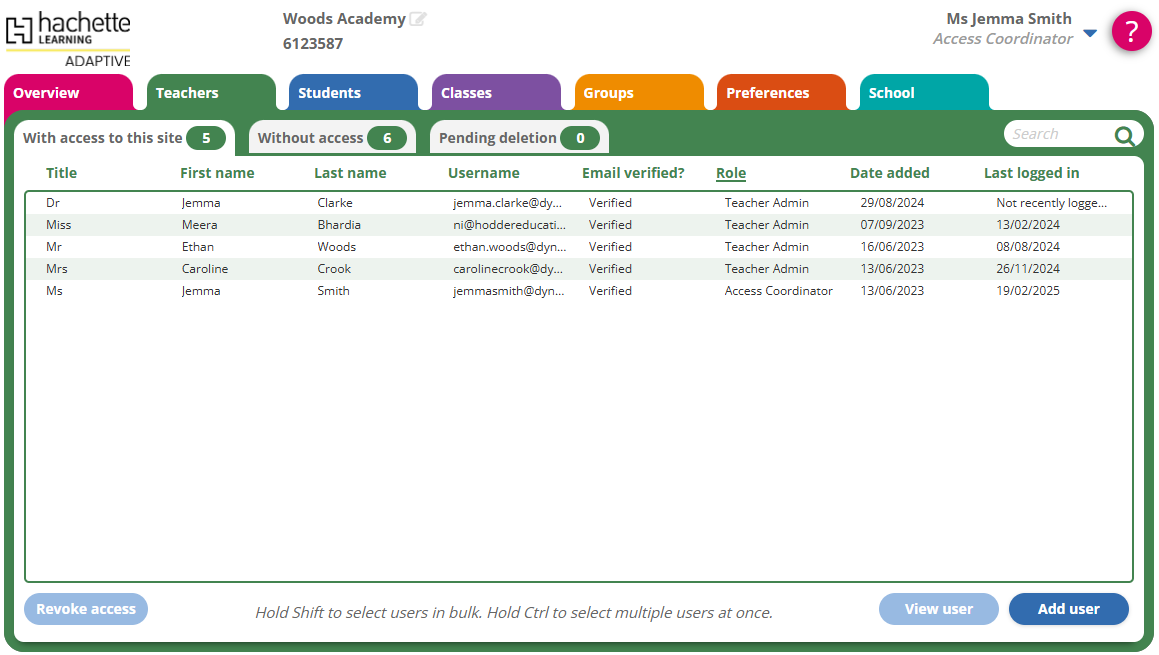This screenshot has width=1159, height=655.
Task: Show teachers Without access
Action: (331, 138)
